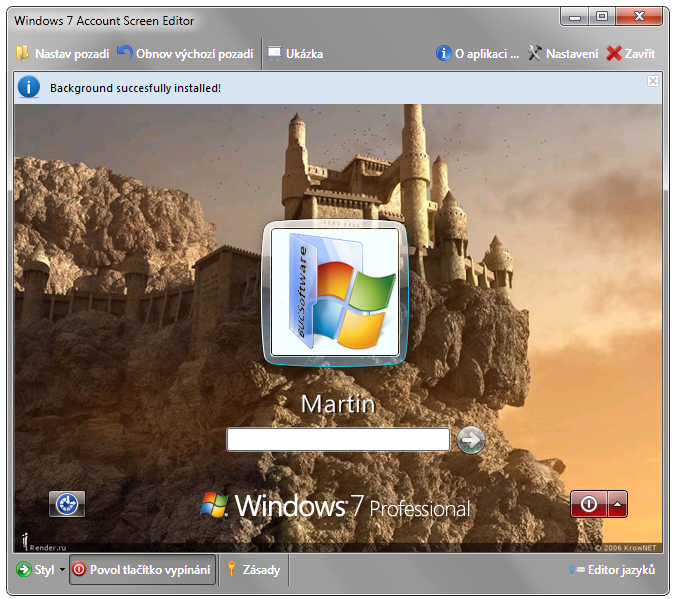Dismiss the background installed notification

pos(653,81)
